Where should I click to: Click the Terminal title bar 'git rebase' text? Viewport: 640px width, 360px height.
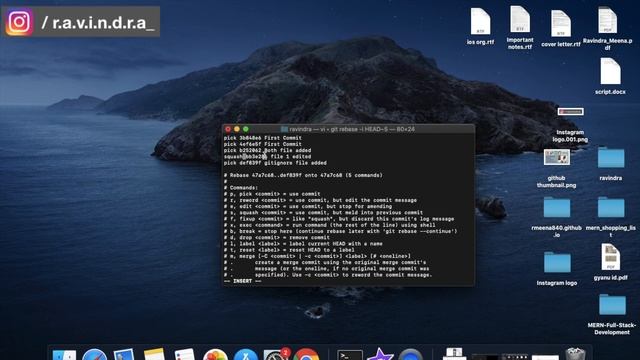pos(345,129)
